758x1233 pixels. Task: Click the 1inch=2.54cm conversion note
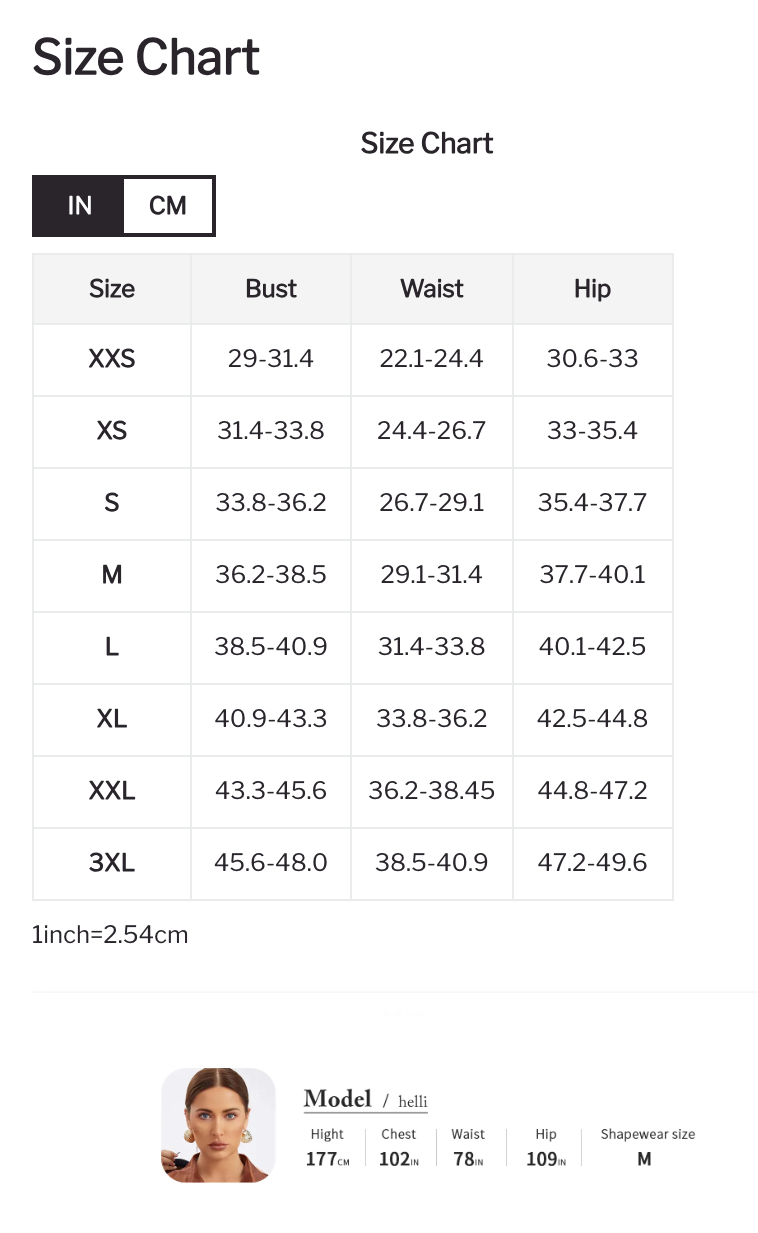(110, 935)
